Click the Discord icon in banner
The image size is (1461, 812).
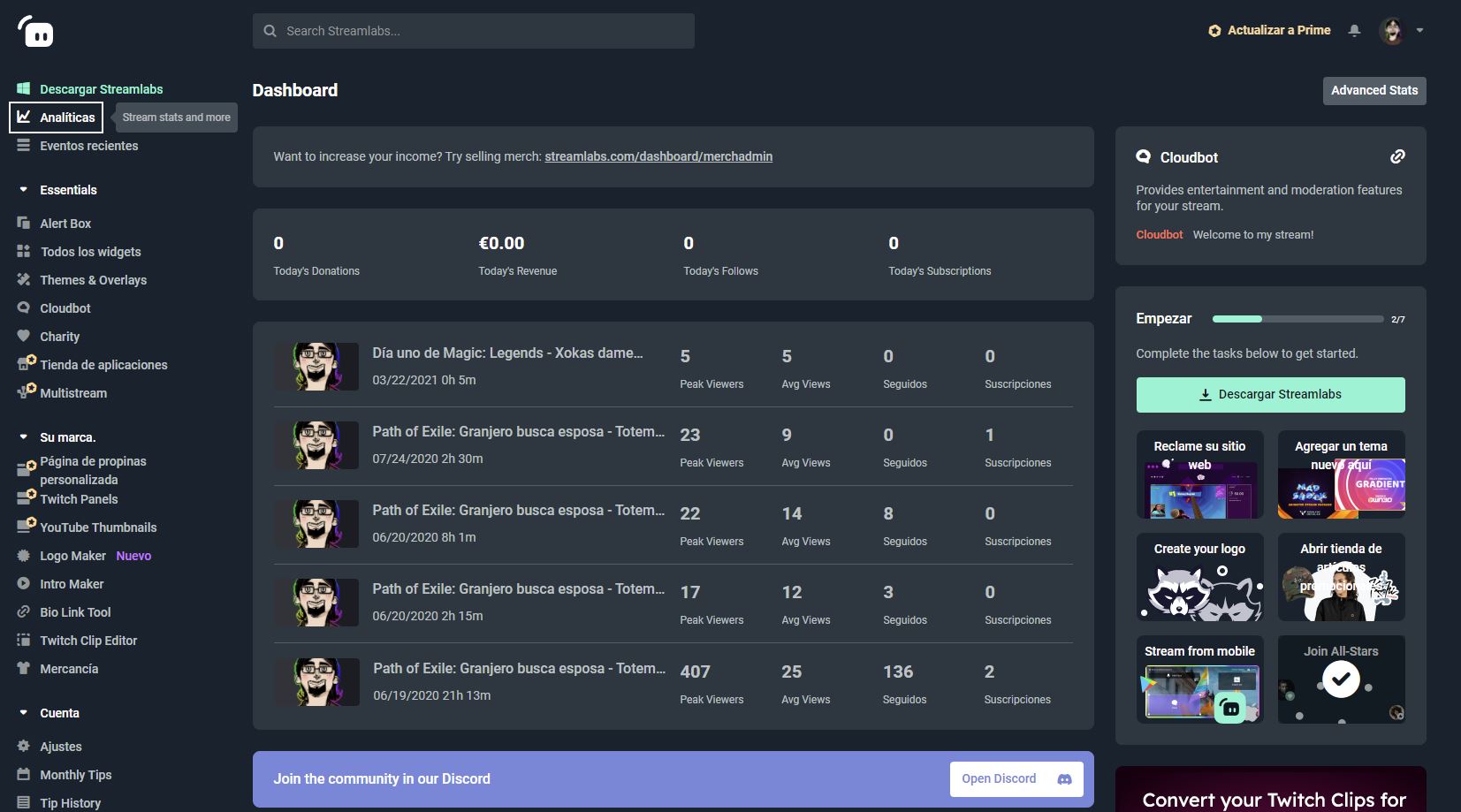[1064, 778]
